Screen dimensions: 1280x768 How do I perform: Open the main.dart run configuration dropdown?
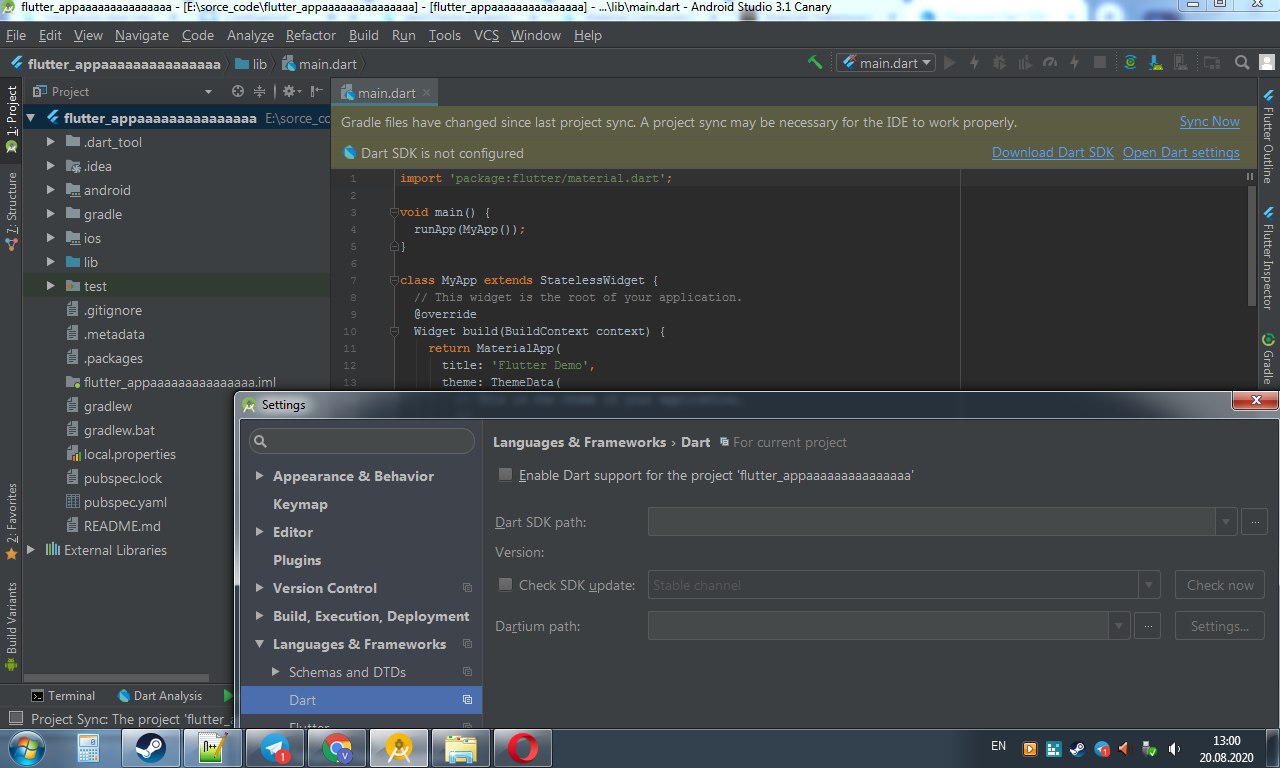click(x=885, y=62)
